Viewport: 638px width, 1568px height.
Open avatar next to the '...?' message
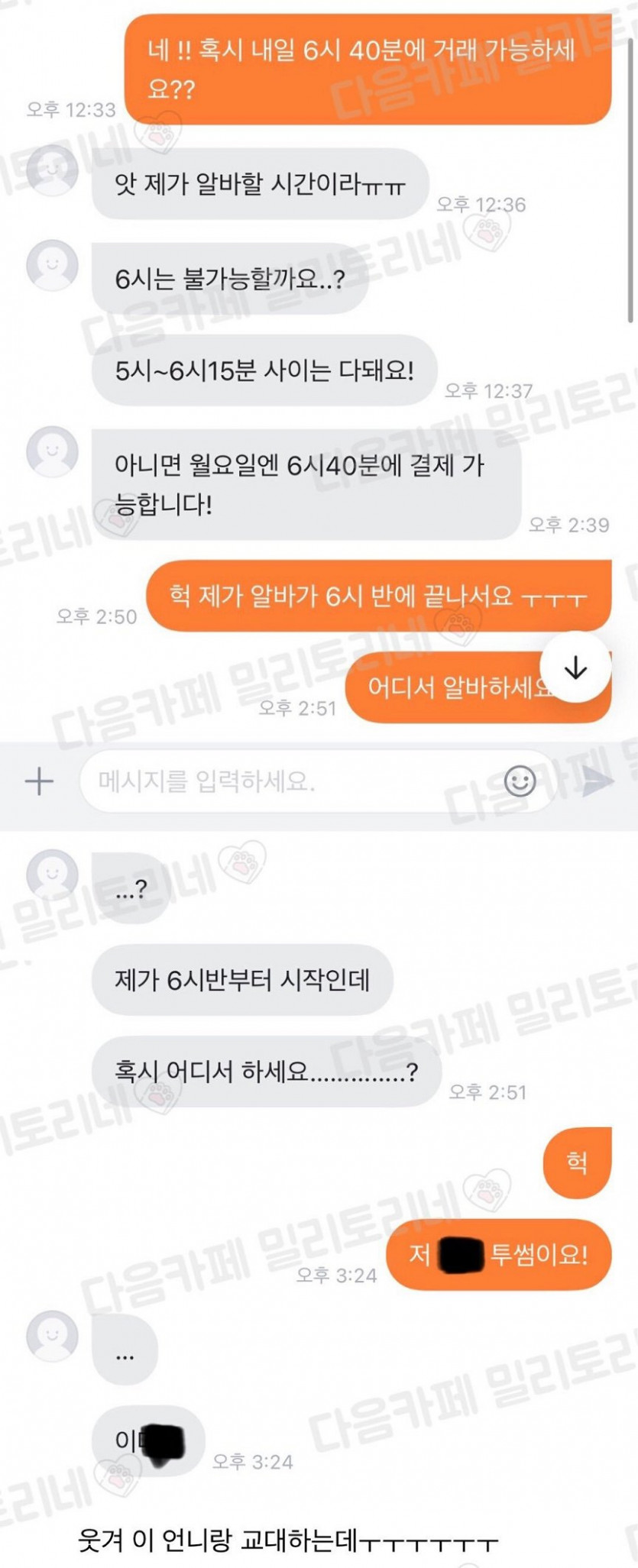click(52, 875)
